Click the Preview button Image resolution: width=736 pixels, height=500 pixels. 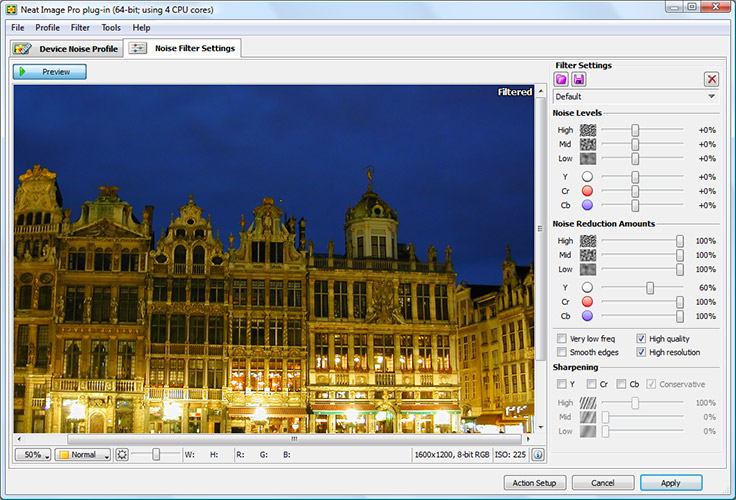coord(50,72)
